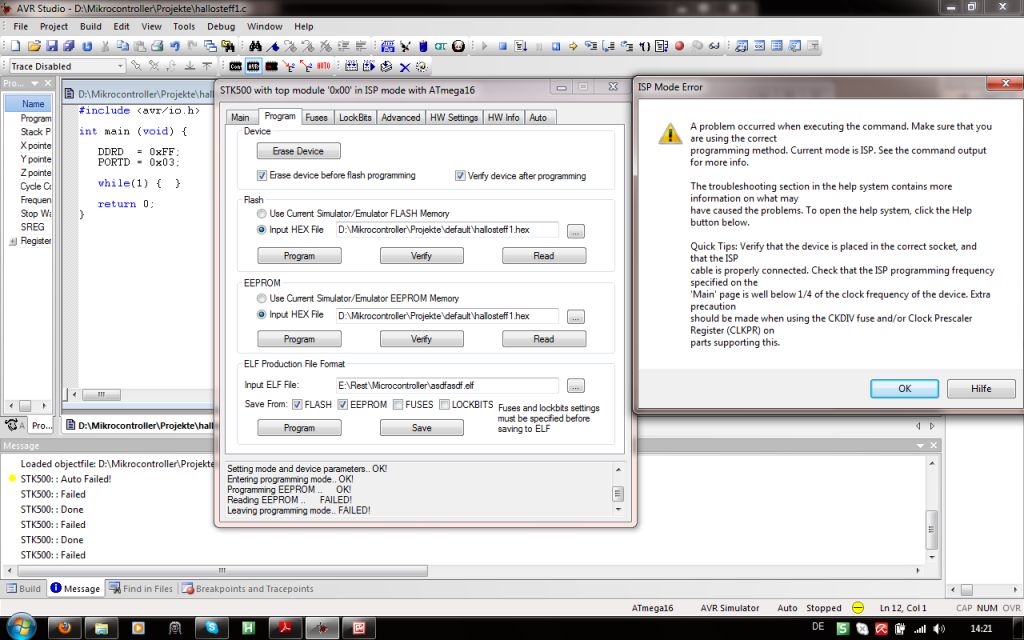Open the Debug menu
Image resolution: width=1024 pixels, height=640 pixels.
point(221,27)
